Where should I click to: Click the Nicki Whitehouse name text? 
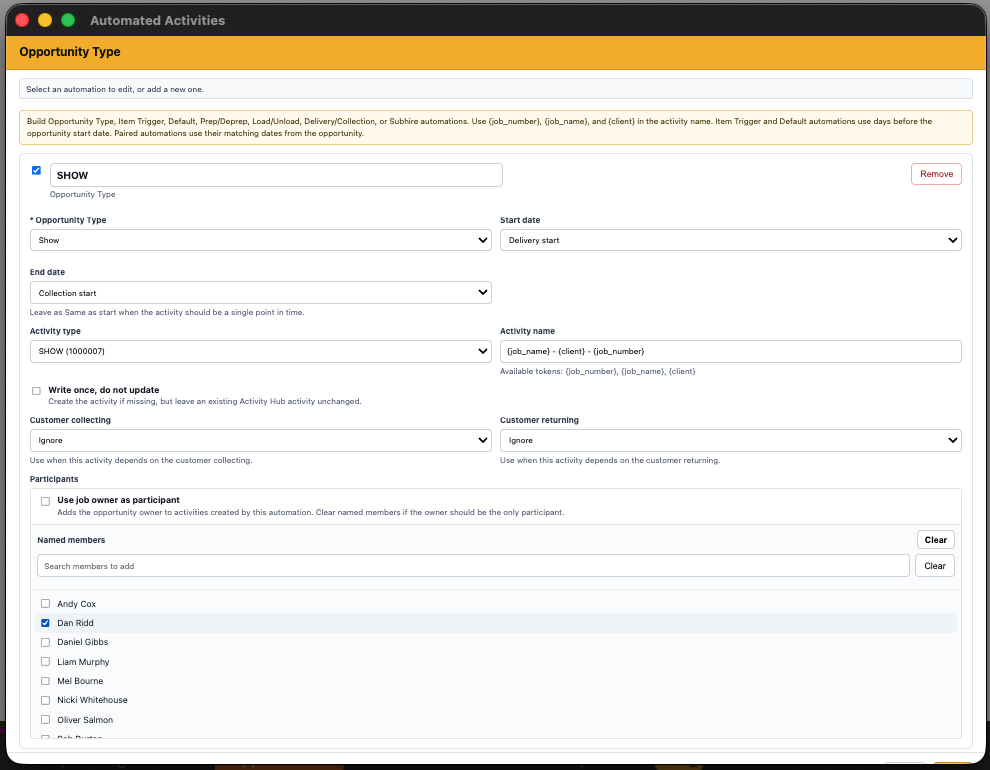[x=92, y=700]
